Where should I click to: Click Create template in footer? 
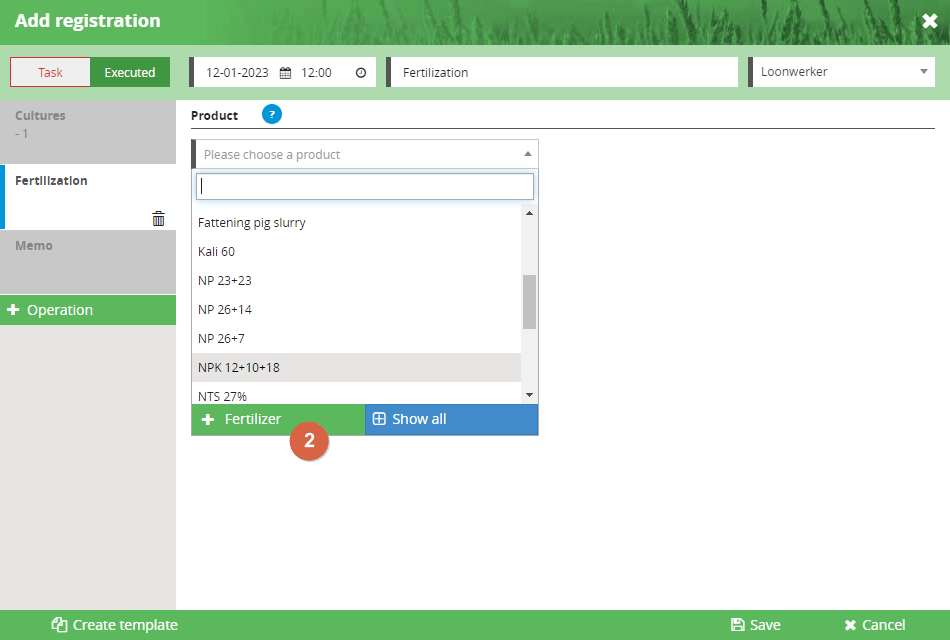pyautogui.click(x=114, y=625)
